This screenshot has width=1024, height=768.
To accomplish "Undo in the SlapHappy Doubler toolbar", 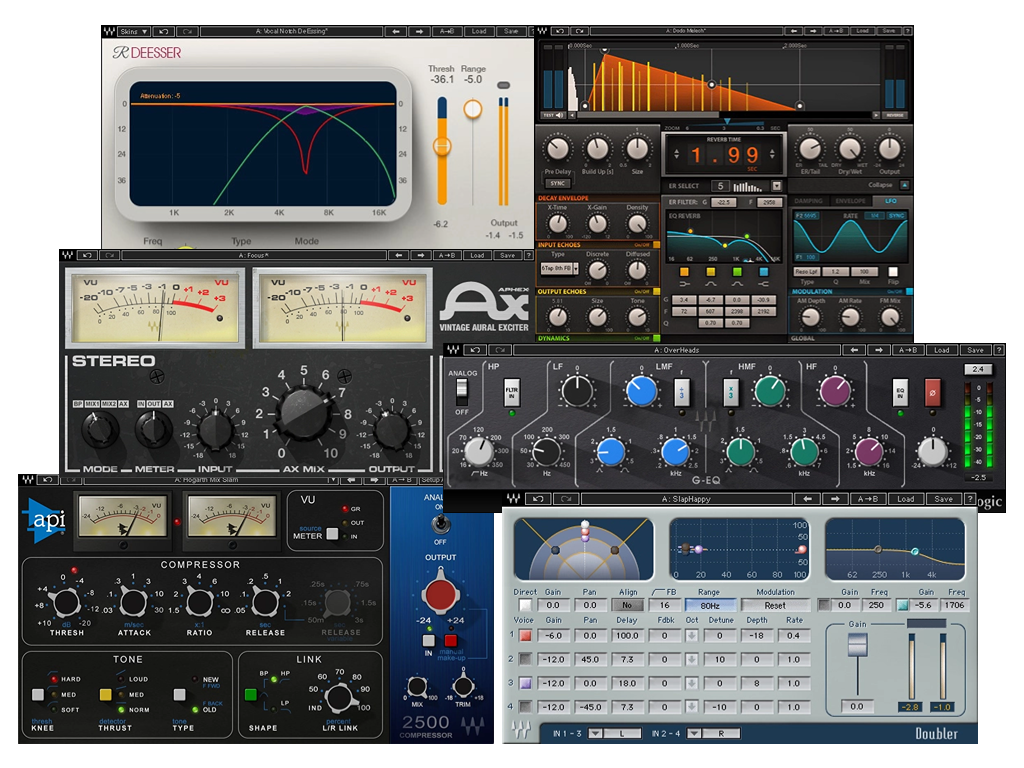I will [x=538, y=499].
